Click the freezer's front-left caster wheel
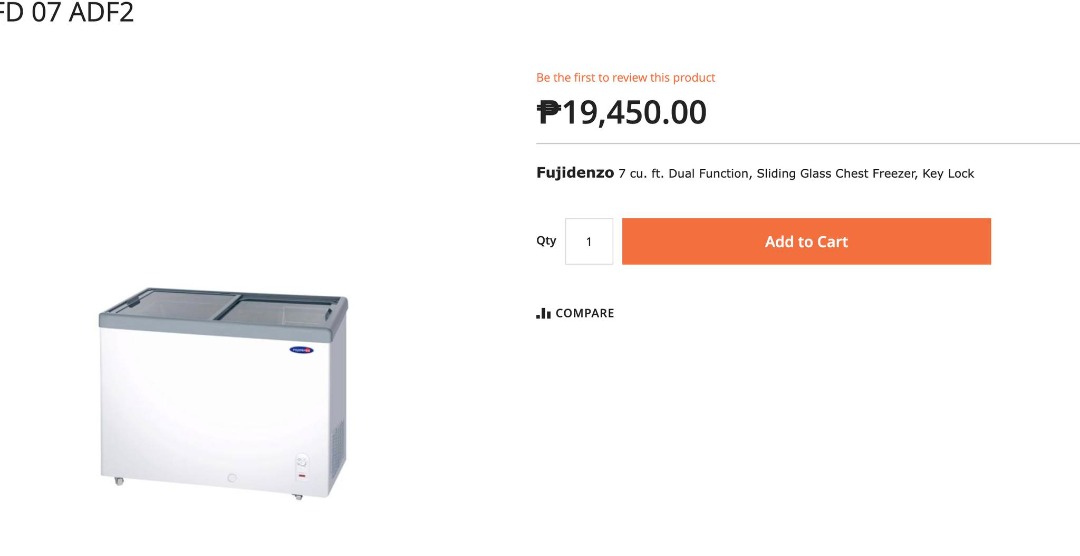This screenshot has height=556, width=1080. pos(120,482)
